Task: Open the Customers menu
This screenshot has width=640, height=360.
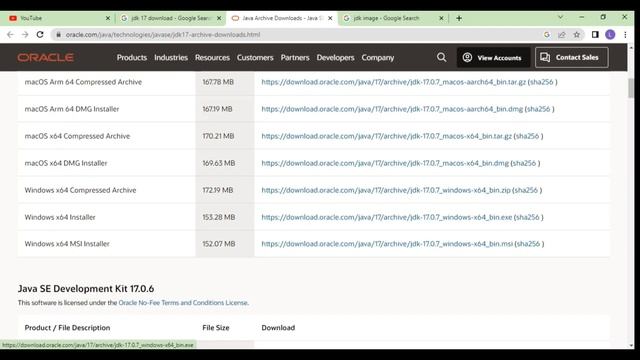Action: (x=255, y=58)
